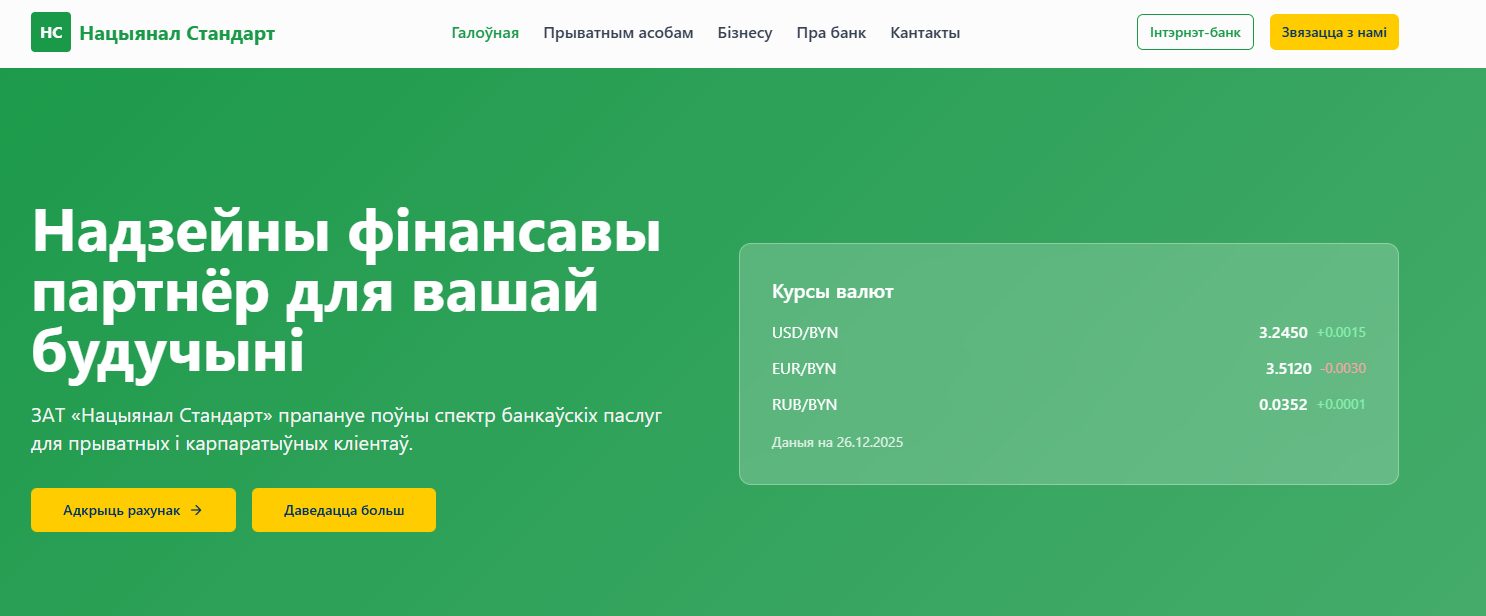Click the USD rate value 3.2450
Viewport: 1486px width, 616px height.
(x=1283, y=332)
